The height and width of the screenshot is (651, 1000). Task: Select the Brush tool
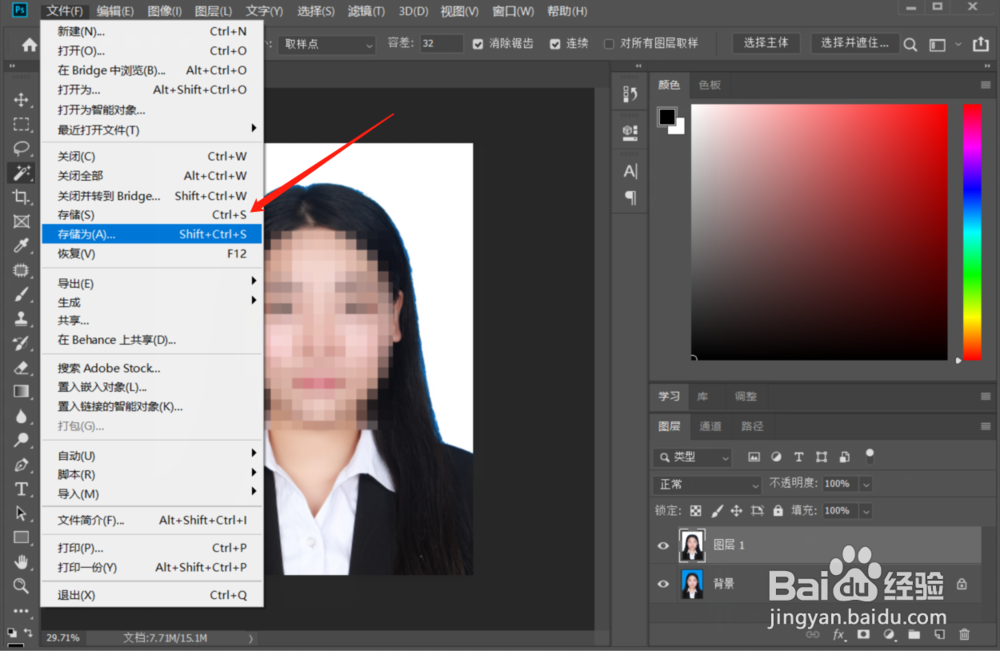(x=21, y=294)
